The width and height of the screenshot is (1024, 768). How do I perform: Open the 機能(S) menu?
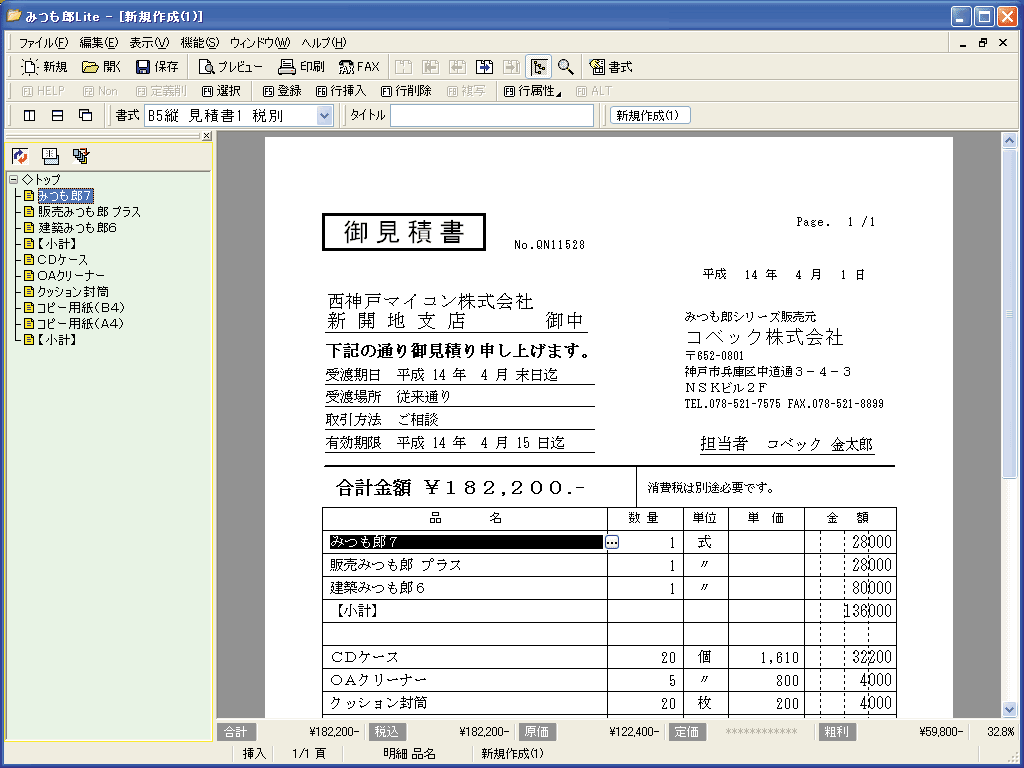(x=199, y=43)
